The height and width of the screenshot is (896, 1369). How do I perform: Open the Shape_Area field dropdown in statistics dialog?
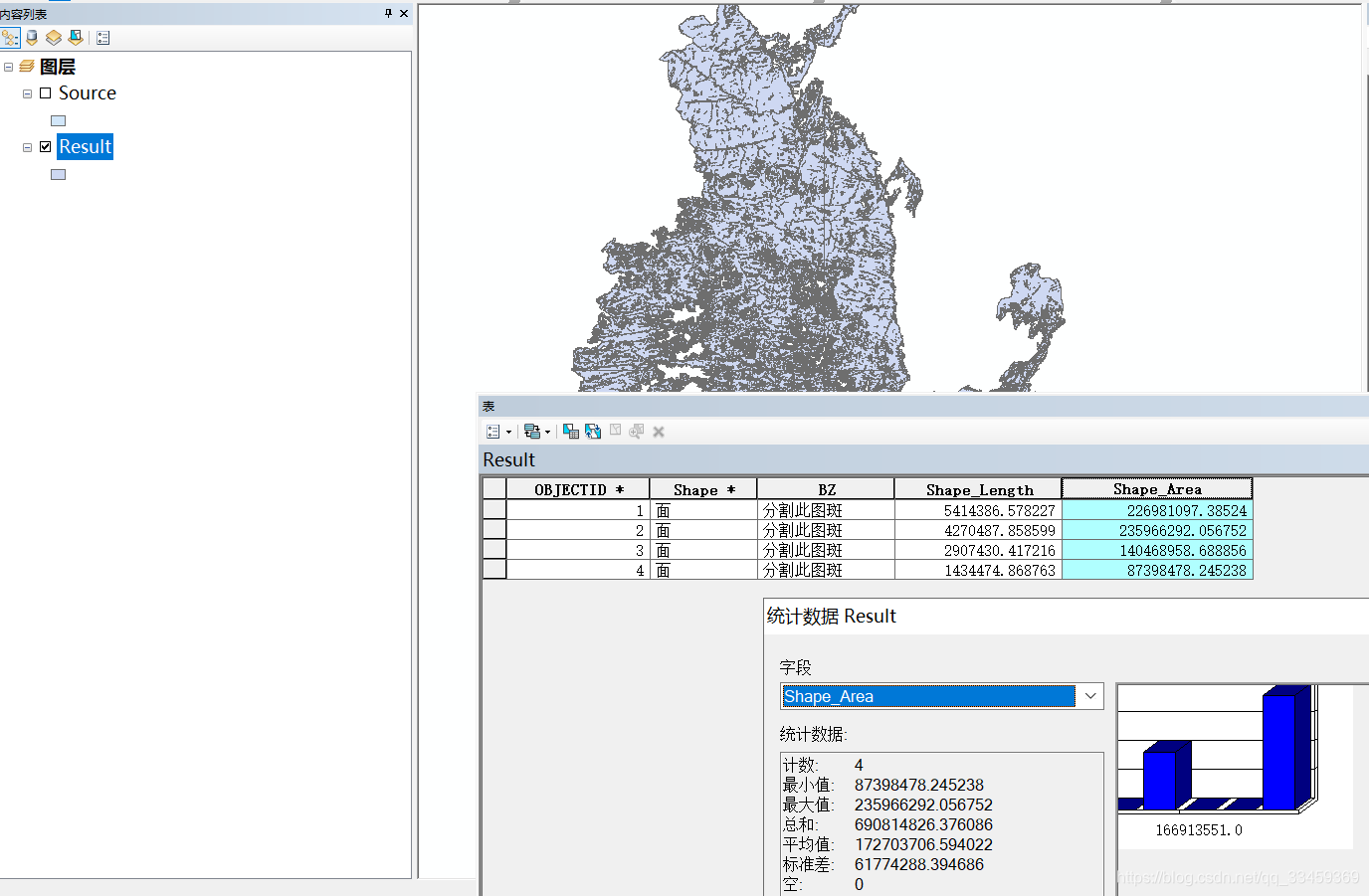coord(1091,696)
